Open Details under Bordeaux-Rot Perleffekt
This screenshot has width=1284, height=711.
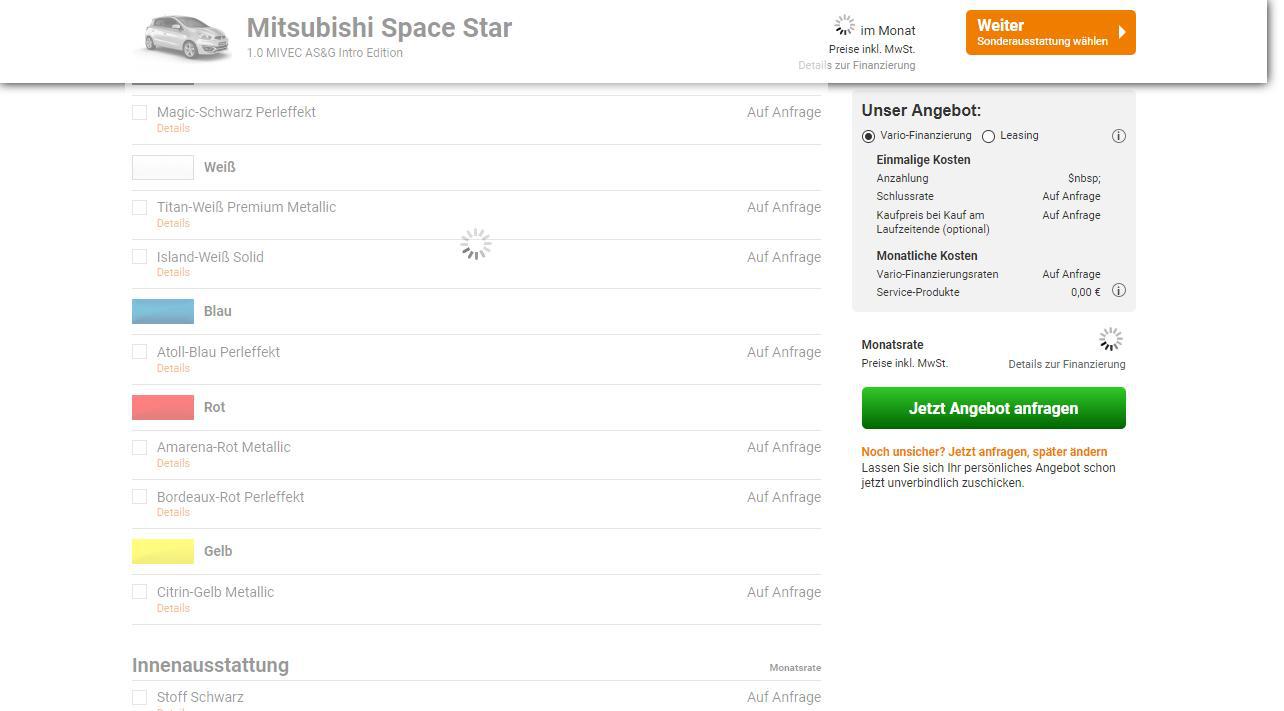click(173, 512)
